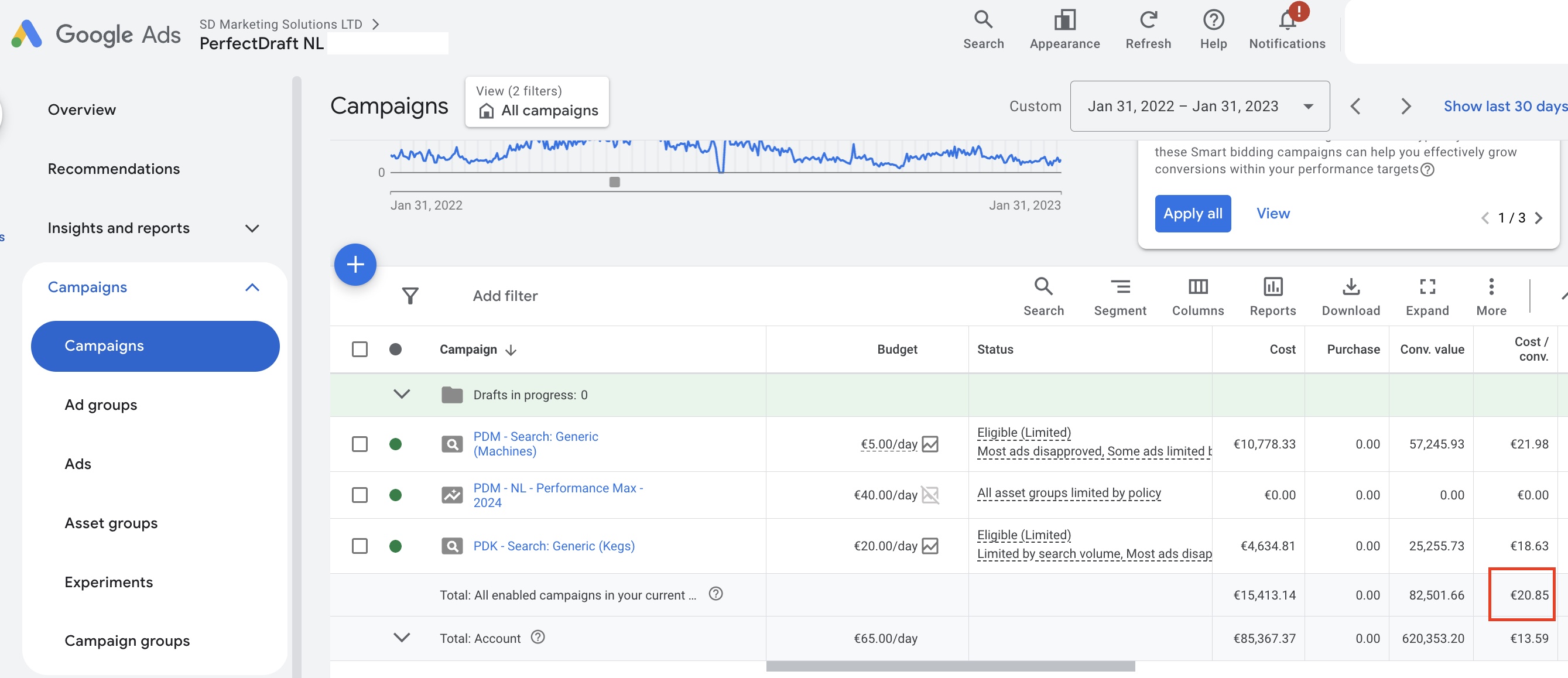Viewport: 1568px width, 678px height.
Task: Open Ad groups in the sidebar
Action: click(x=101, y=405)
